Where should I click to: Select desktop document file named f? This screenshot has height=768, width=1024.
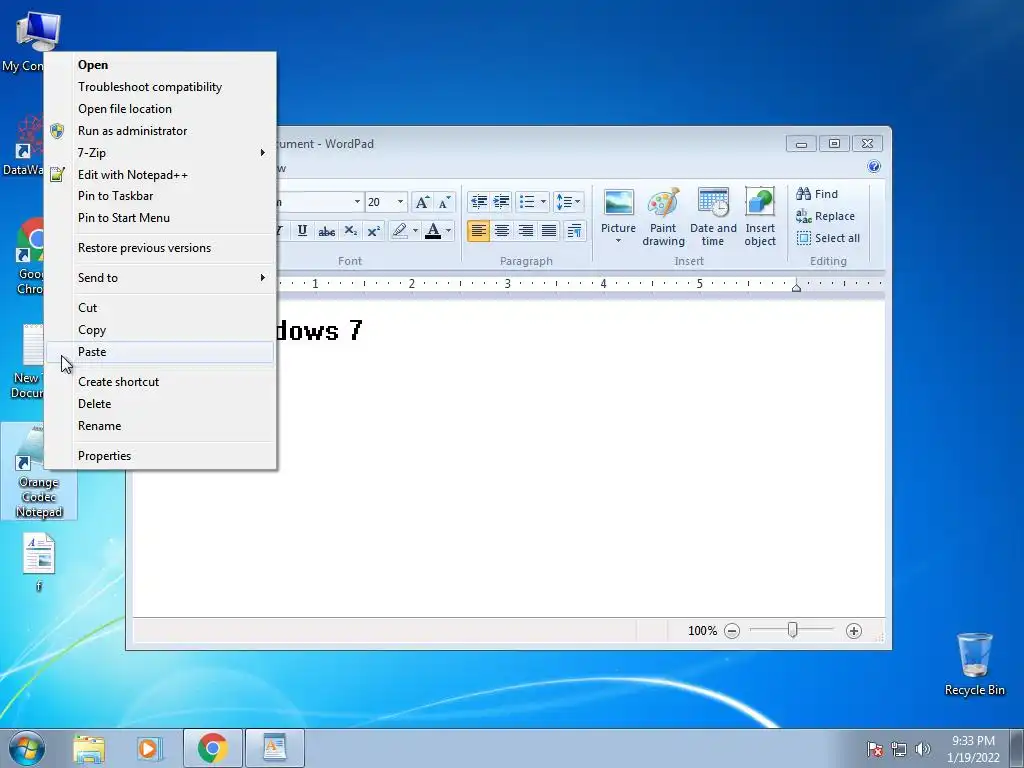tap(39, 562)
